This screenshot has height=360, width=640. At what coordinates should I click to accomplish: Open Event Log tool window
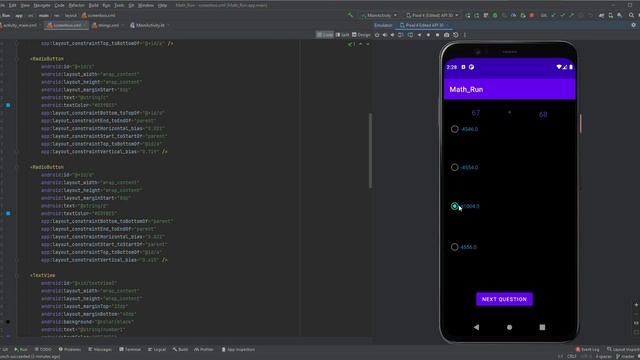tap(588, 349)
